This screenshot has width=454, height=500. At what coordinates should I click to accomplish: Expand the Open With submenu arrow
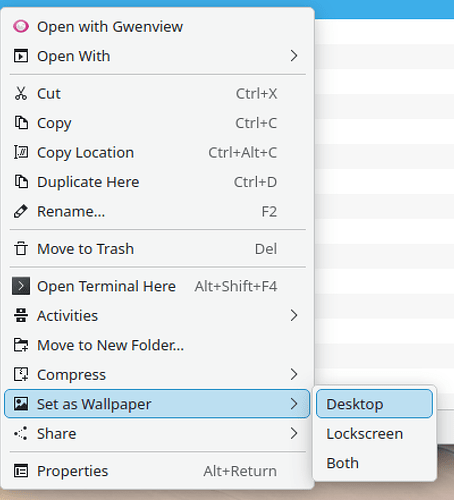pos(293,56)
